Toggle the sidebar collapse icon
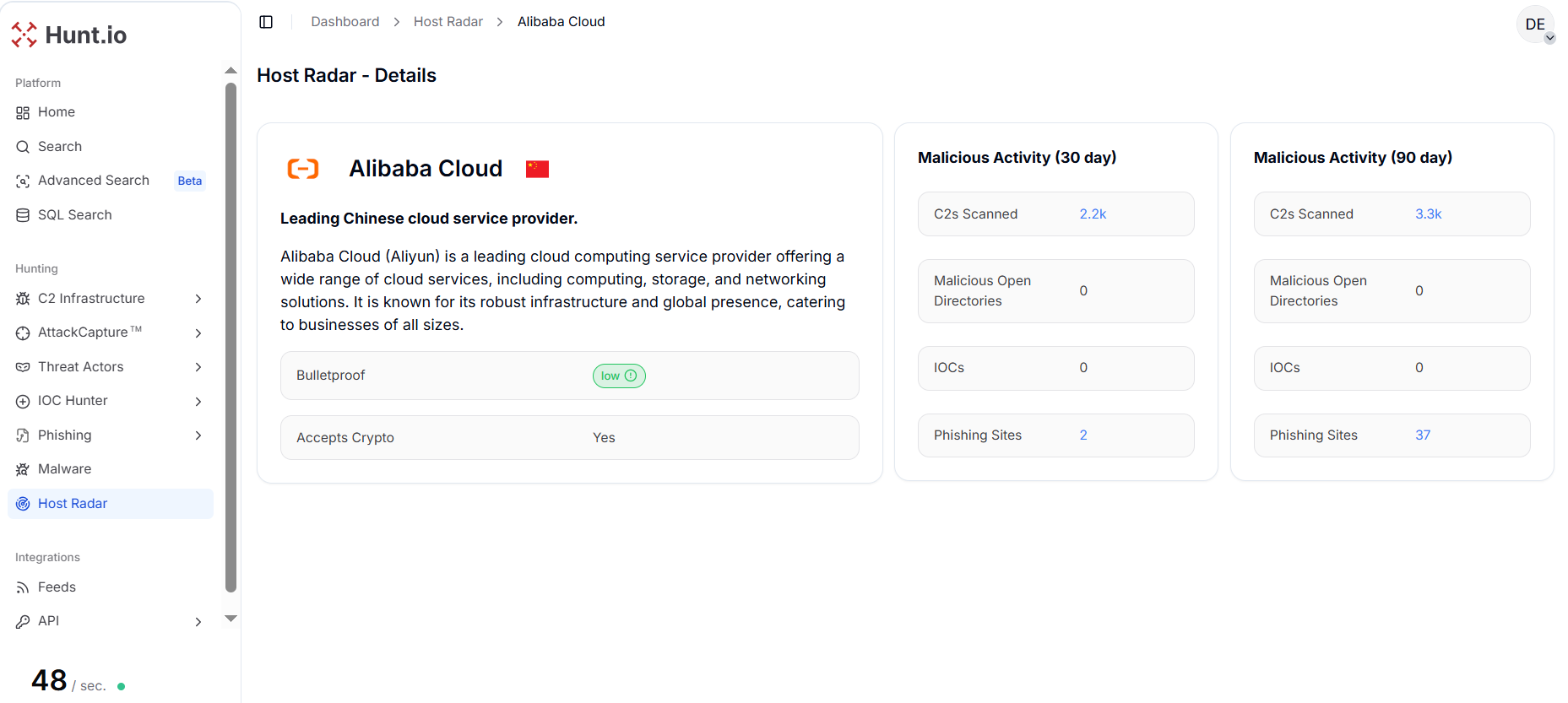Image resolution: width=1568 pixels, height=703 pixels. pyautogui.click(x=266, y=22)
